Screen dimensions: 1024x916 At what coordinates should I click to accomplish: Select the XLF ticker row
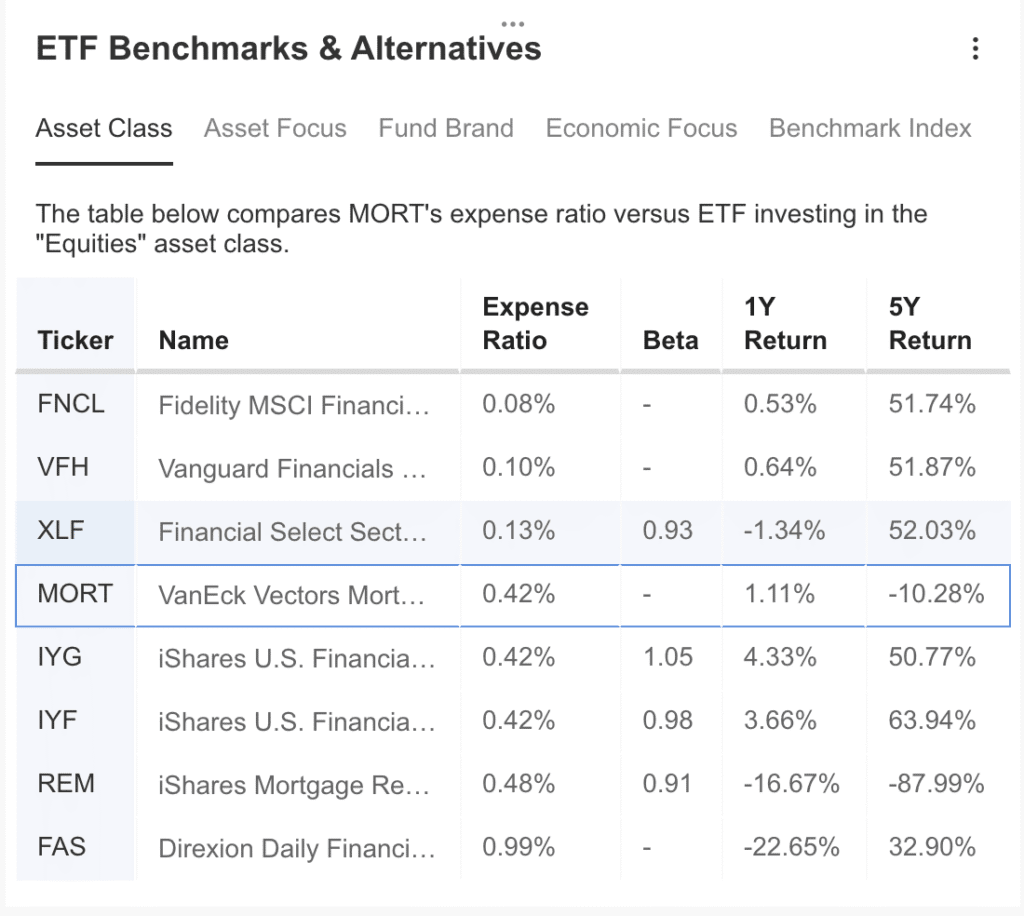[x=513, y=531]
